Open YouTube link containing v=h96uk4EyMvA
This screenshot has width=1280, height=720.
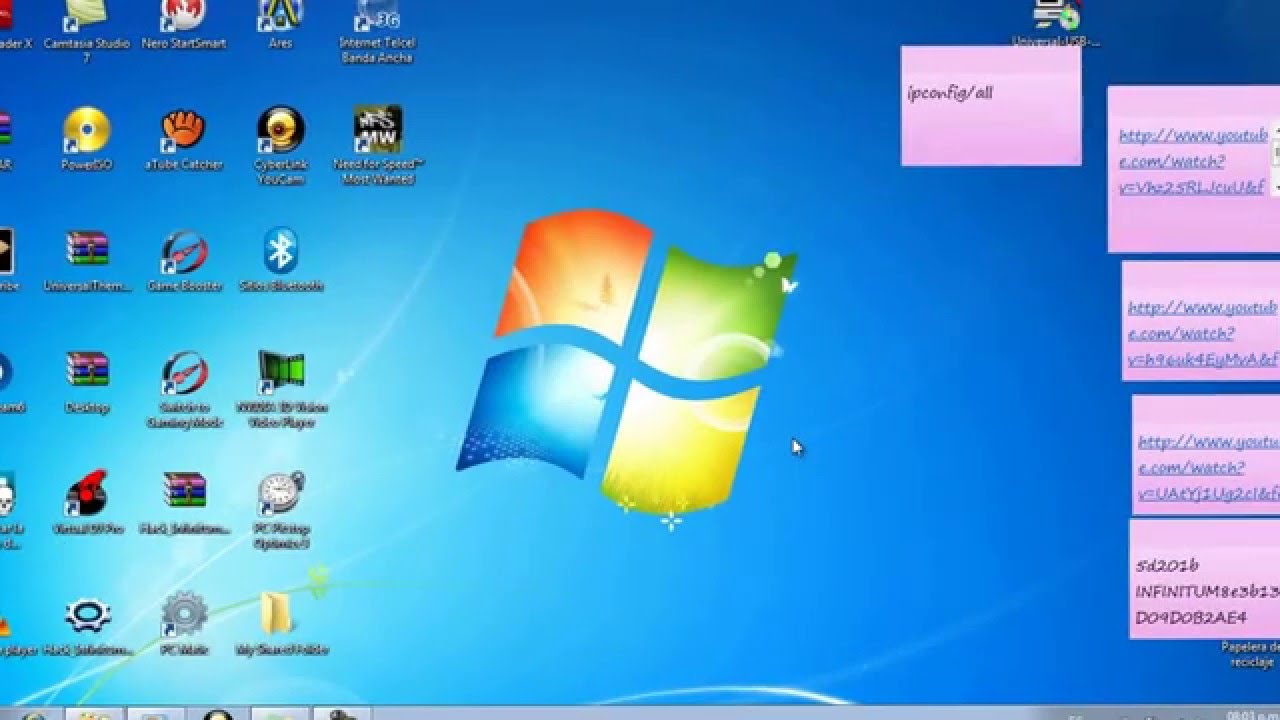[x=1203, y=334]
